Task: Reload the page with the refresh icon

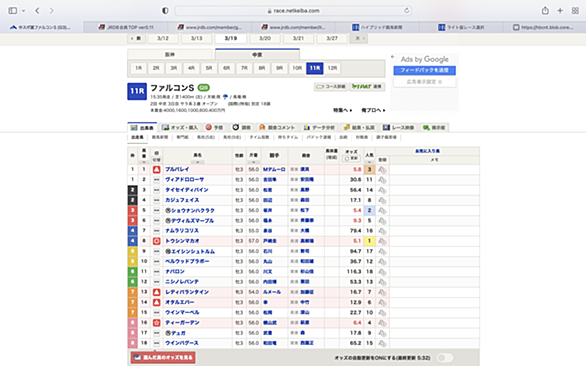Action: click(407, 10)
